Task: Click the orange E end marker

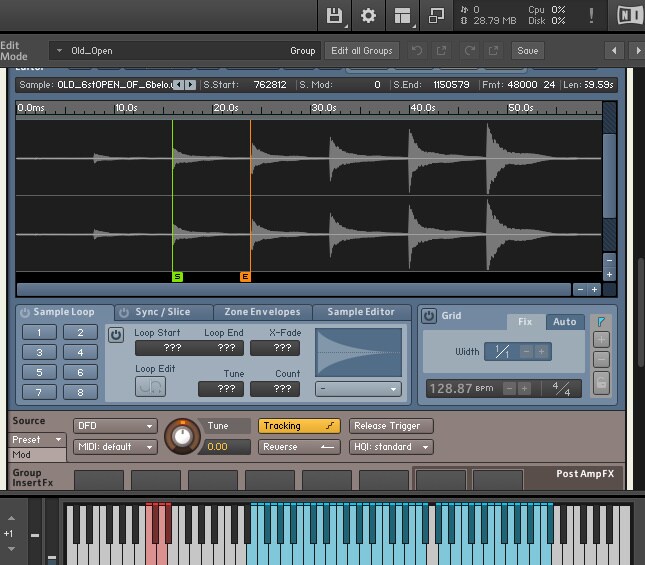Action: pos(245,277)
